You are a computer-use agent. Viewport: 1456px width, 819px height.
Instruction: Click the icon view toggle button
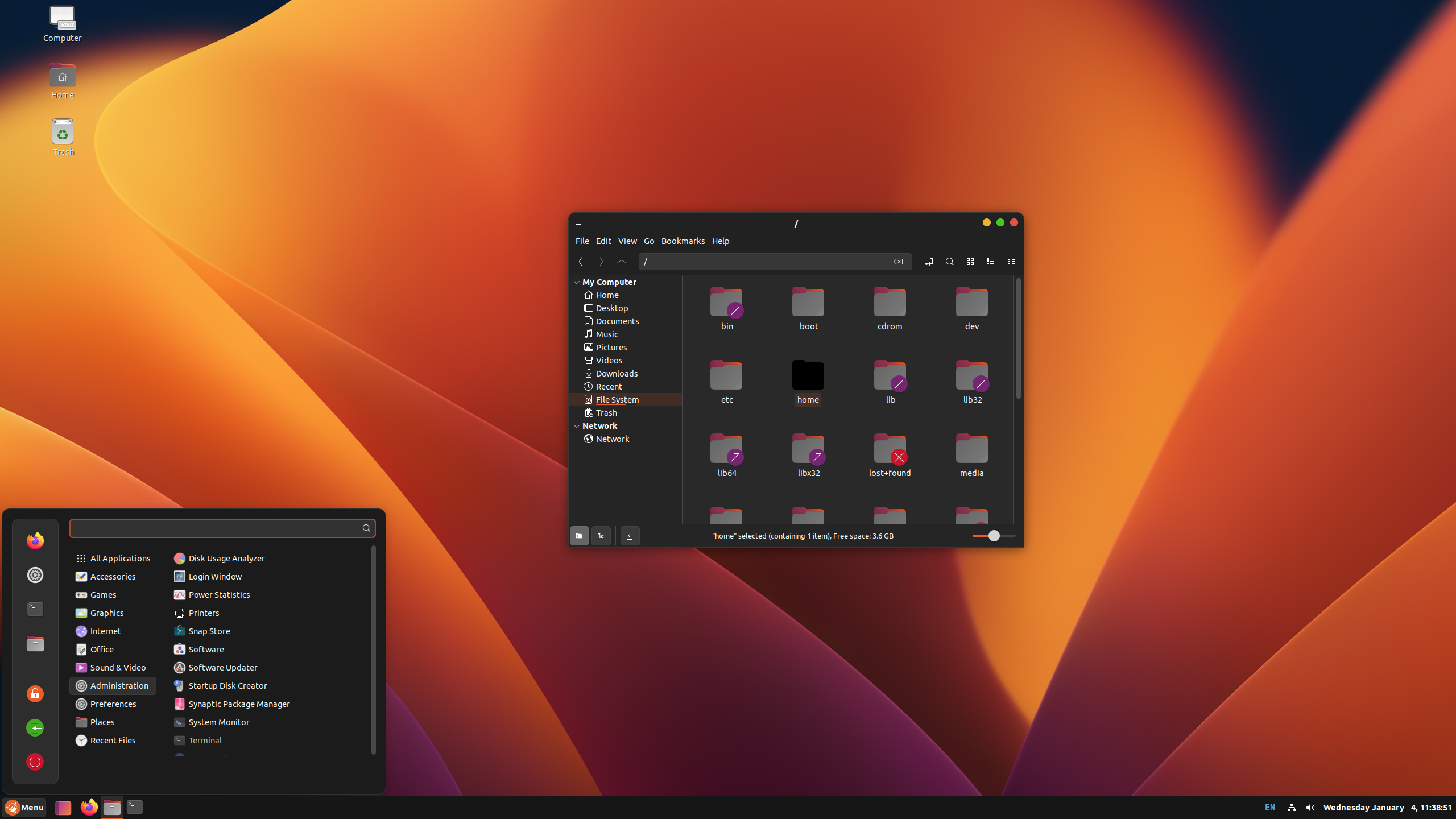970,261
